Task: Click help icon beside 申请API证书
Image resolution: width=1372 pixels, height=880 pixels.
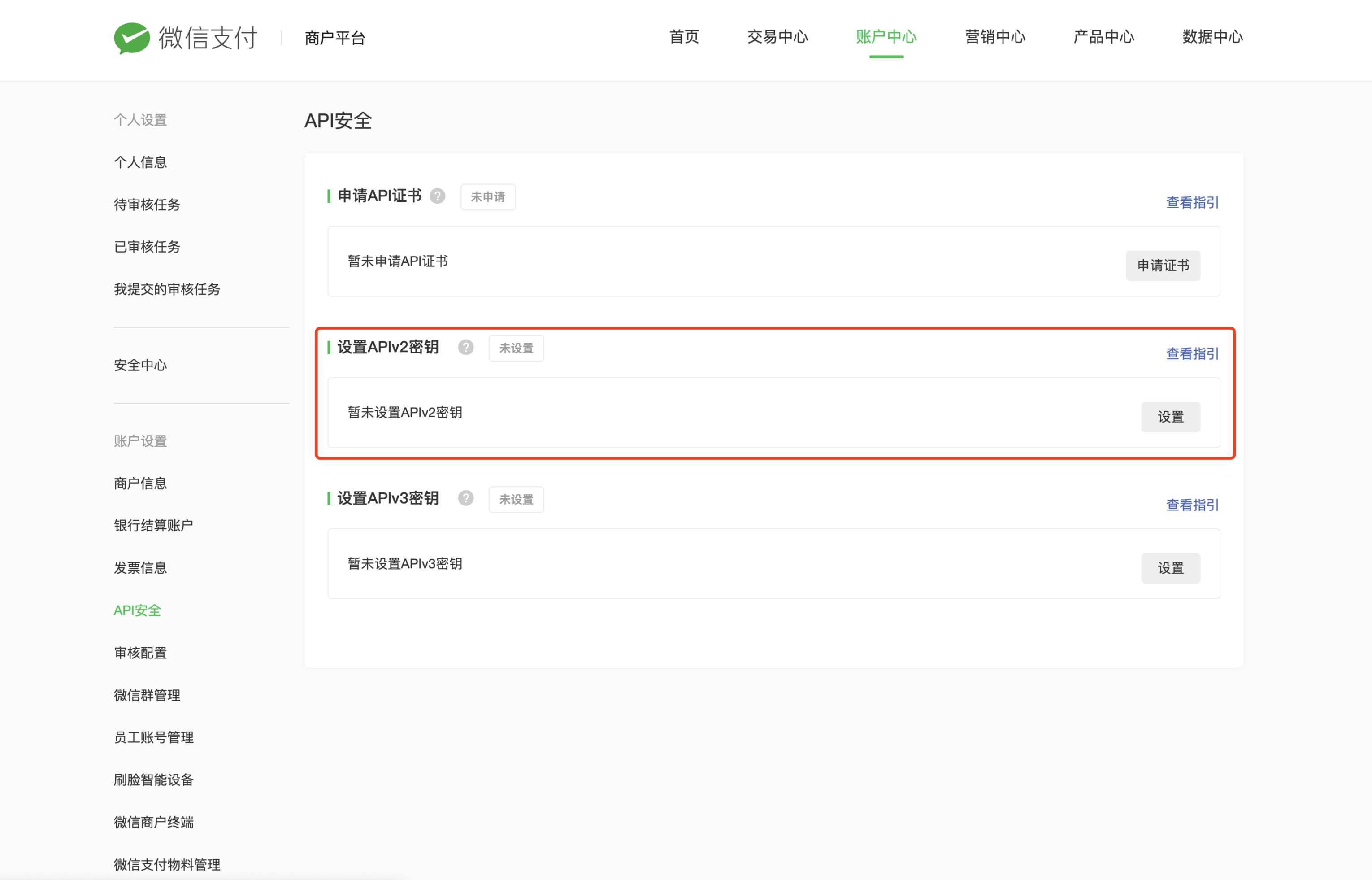Action: pos(438,196)
